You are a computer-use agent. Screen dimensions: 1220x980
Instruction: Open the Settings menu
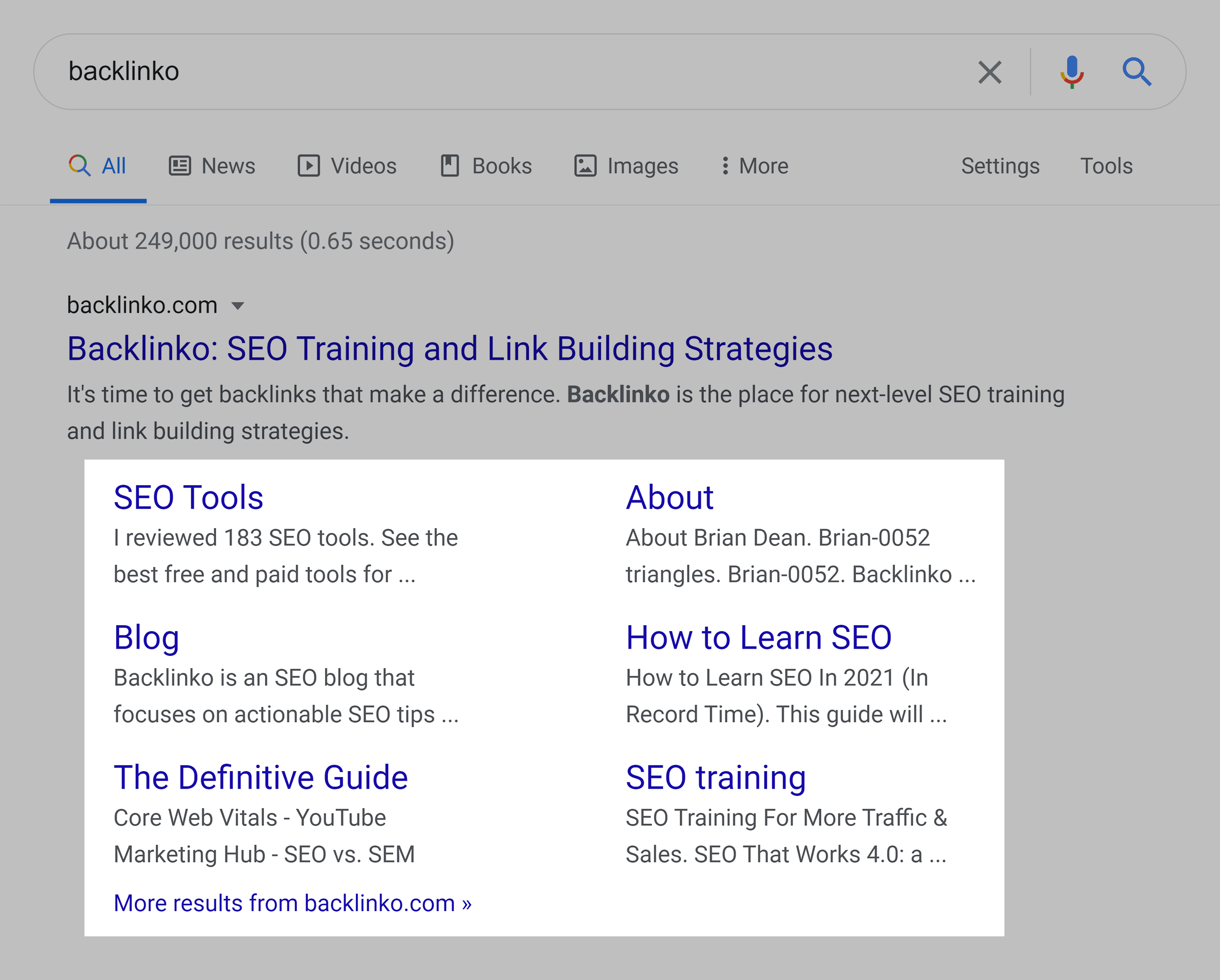[999, 166]
